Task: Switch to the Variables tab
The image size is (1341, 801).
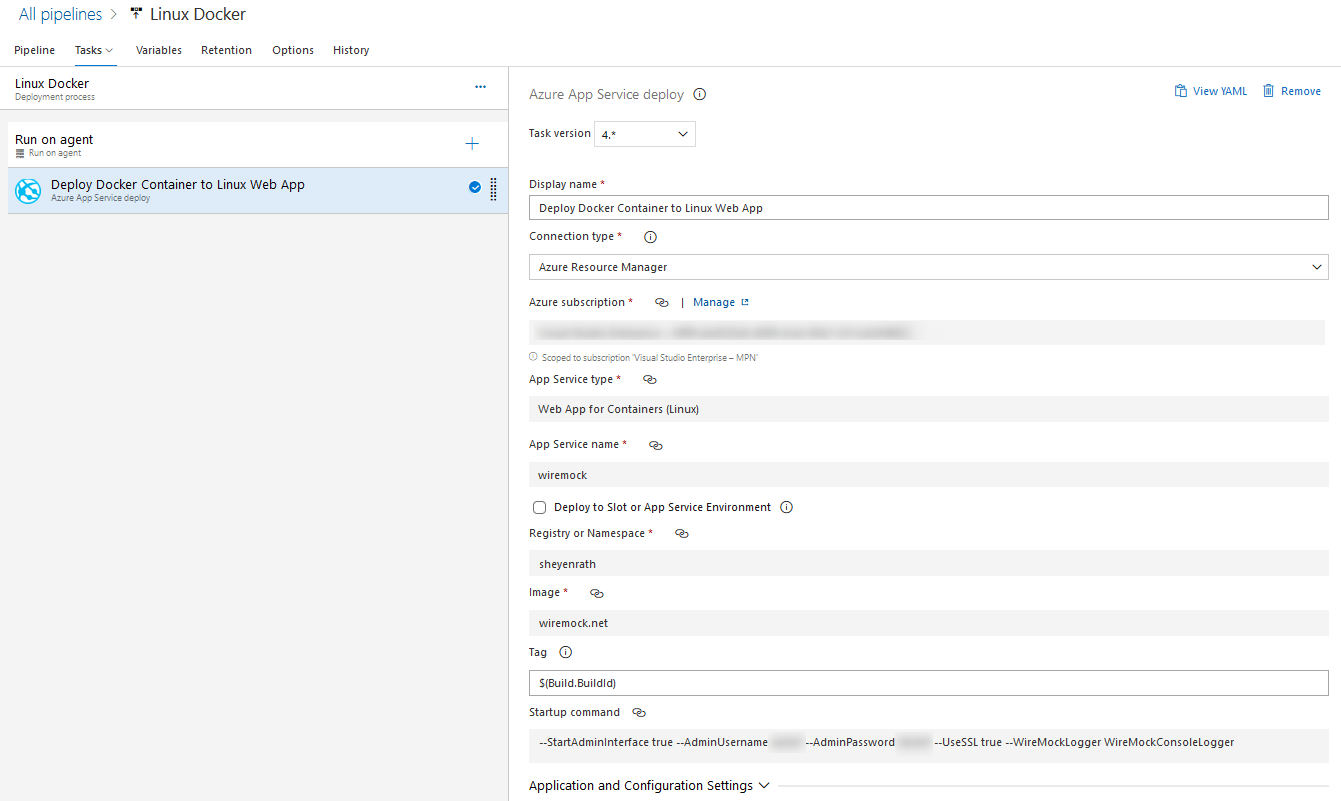Action: pyautogui.click(x=159, y=50)
